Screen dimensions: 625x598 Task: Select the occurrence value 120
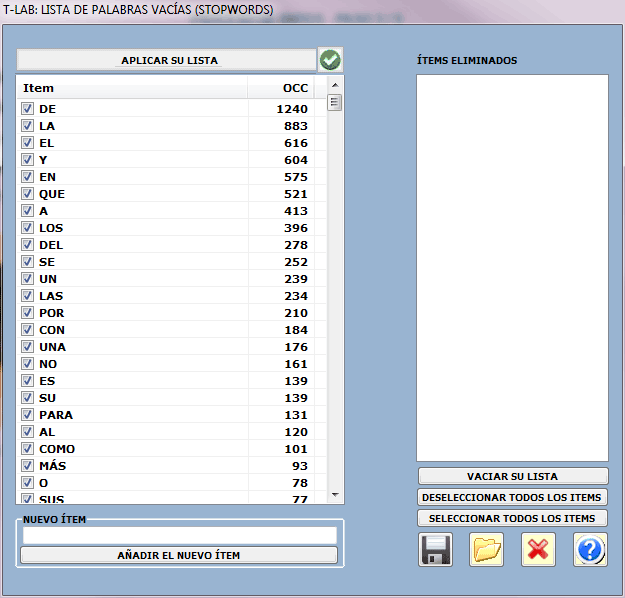[x=296, y=432]
